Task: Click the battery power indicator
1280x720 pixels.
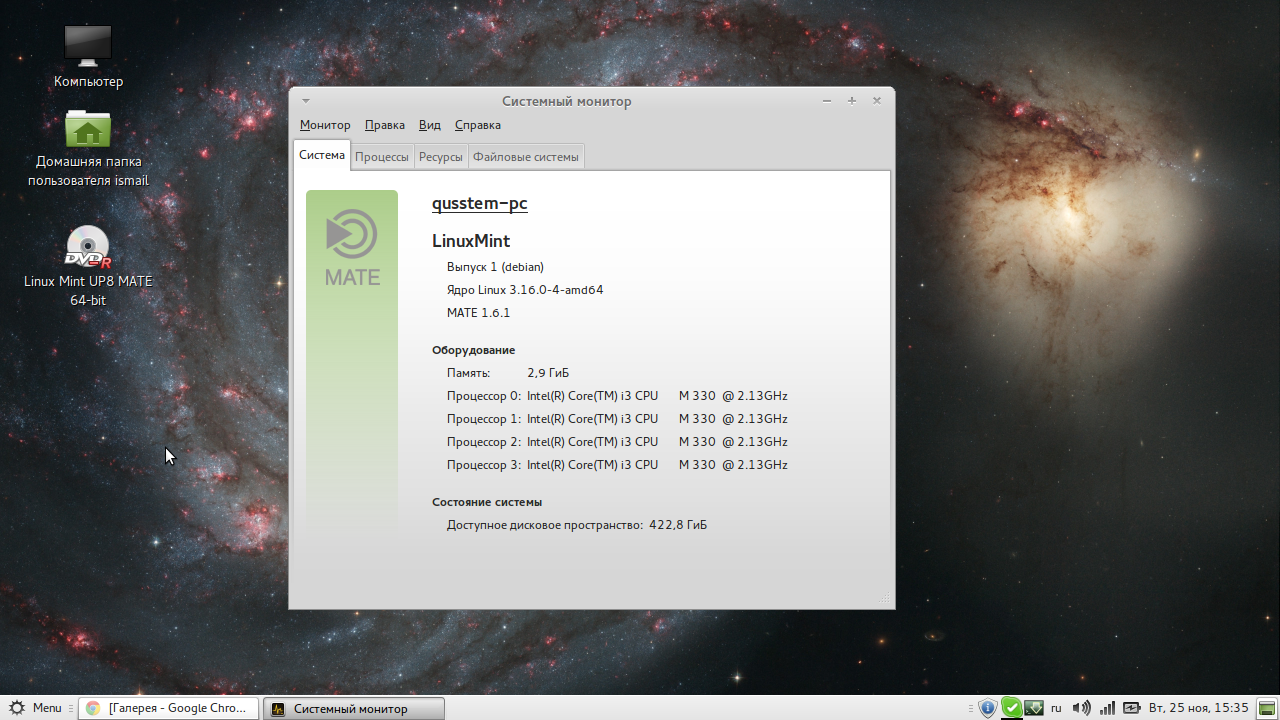Action: pos(1132,708)
